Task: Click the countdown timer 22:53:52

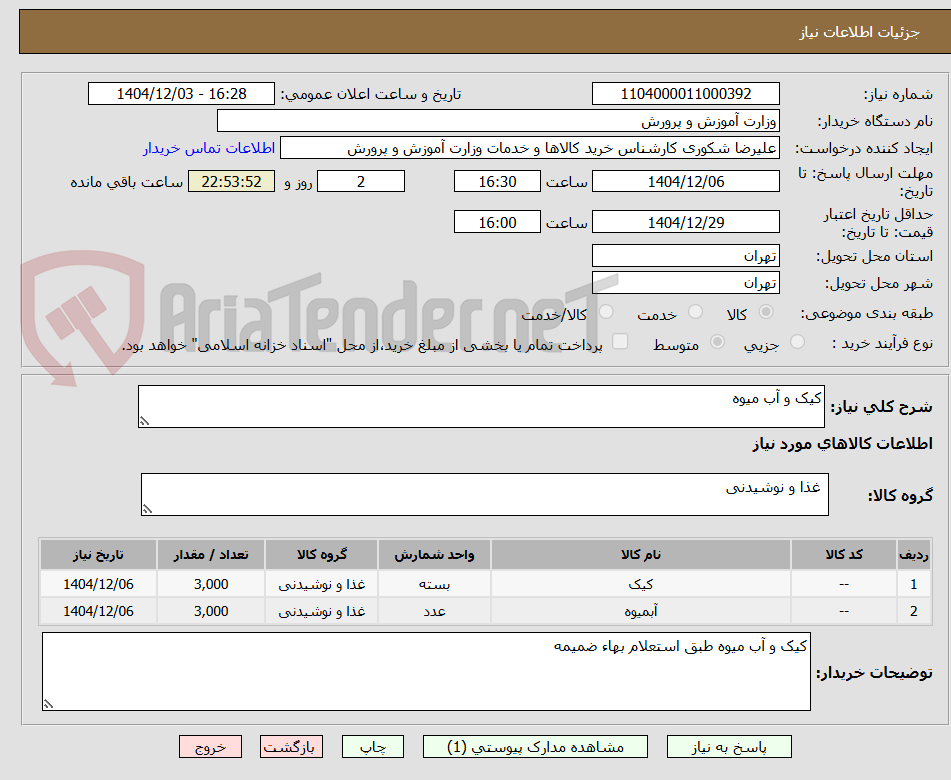Action: point(232,181)
